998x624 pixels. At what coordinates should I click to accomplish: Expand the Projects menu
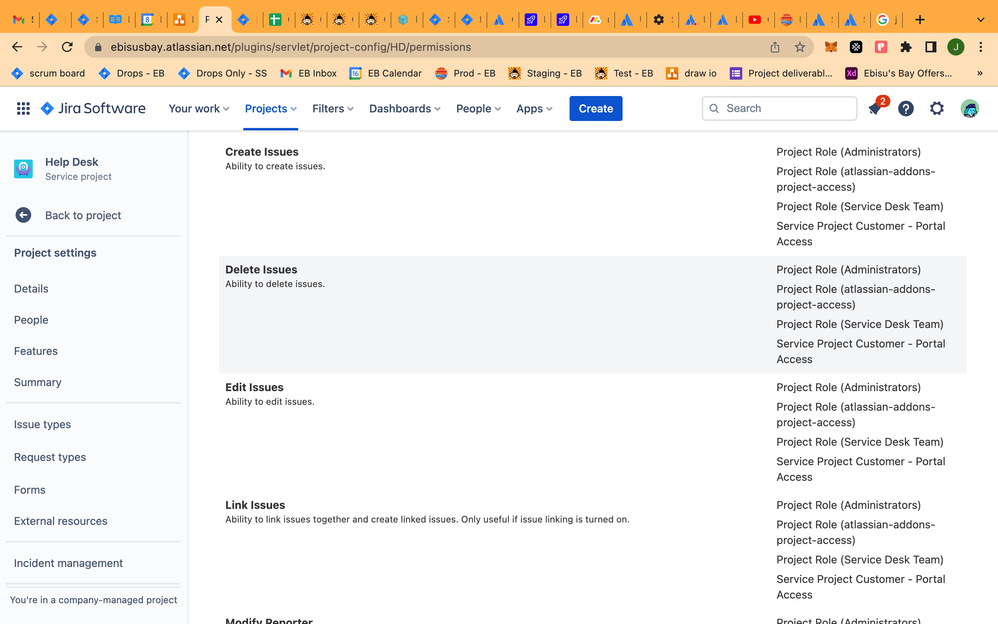click(271, 108)
